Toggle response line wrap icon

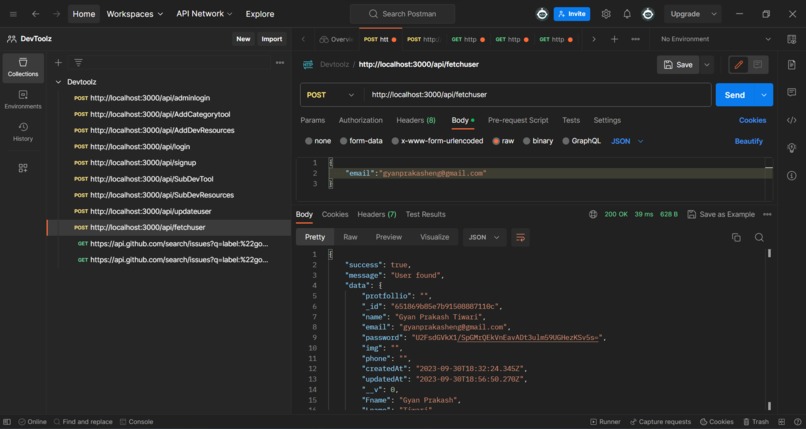(520, 237)
